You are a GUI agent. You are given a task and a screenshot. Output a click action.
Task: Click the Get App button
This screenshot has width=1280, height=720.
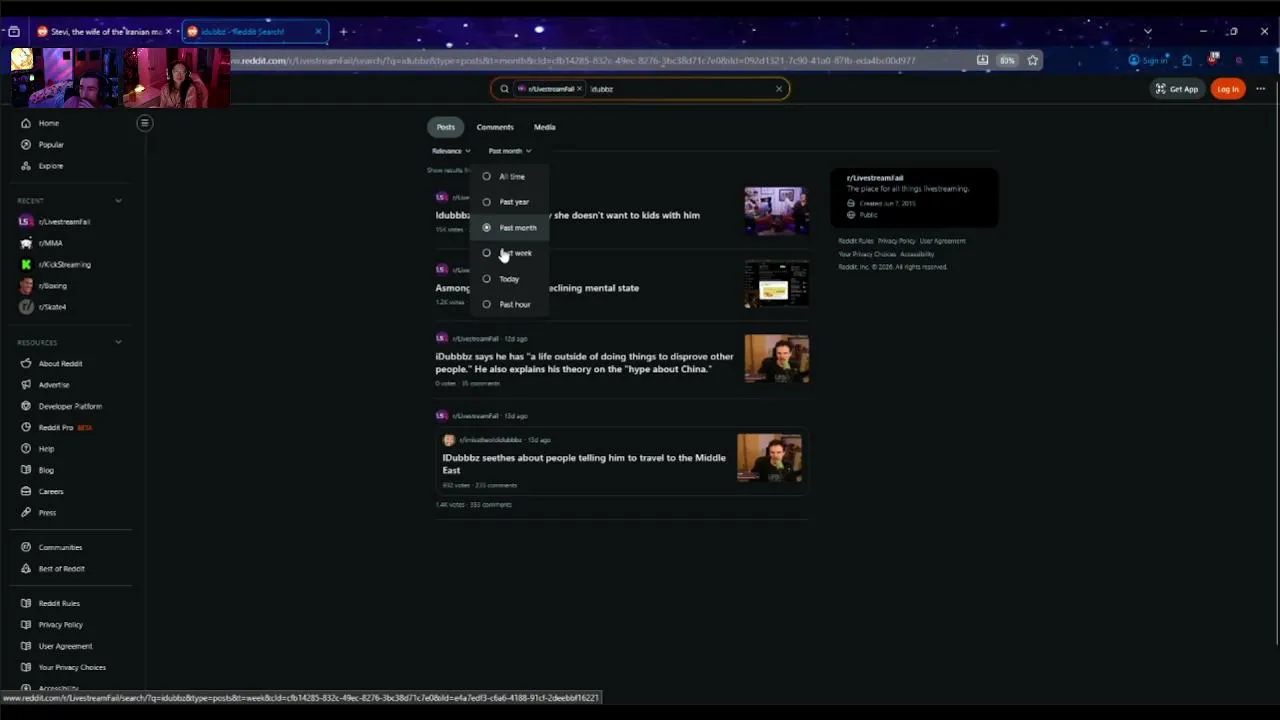pos(1177,89)
